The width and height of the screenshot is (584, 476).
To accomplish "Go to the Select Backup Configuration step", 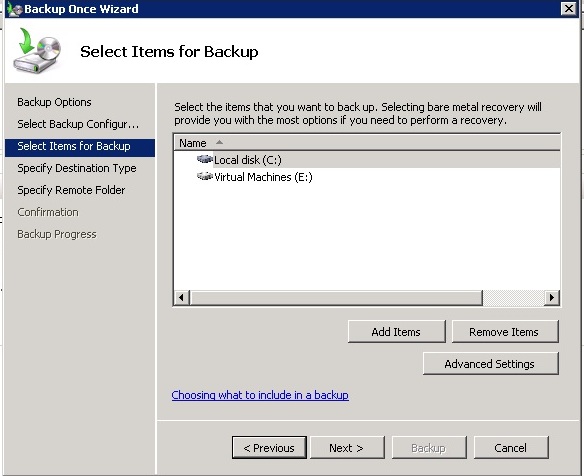I will pyautogui.click(x=78, y=124).
